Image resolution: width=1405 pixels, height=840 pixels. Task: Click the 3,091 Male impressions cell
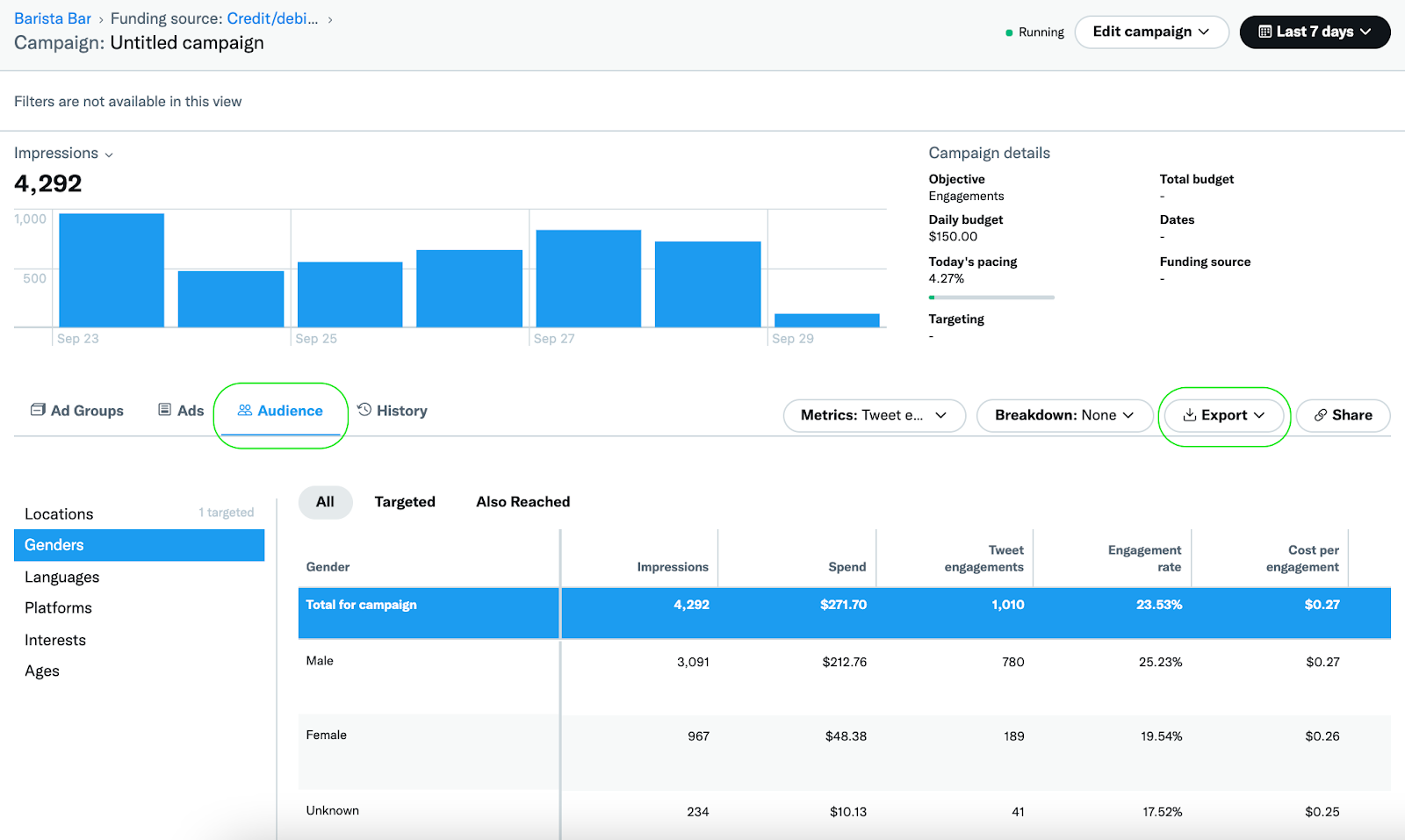pos(693,662)
